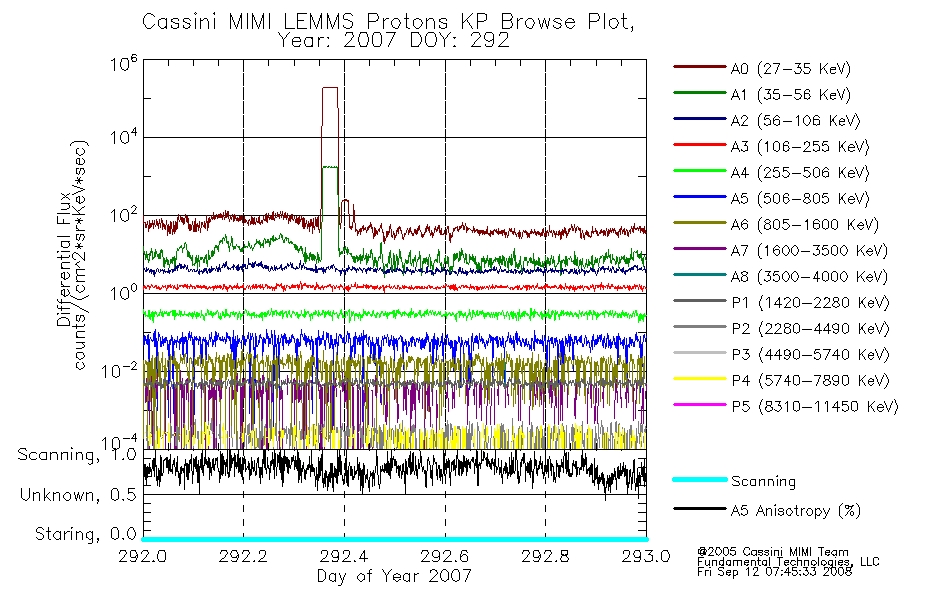Select the P4 (5740-7890 KeV) yellow swatch
This screenshot has height=600, width=950.
point(700,379)
